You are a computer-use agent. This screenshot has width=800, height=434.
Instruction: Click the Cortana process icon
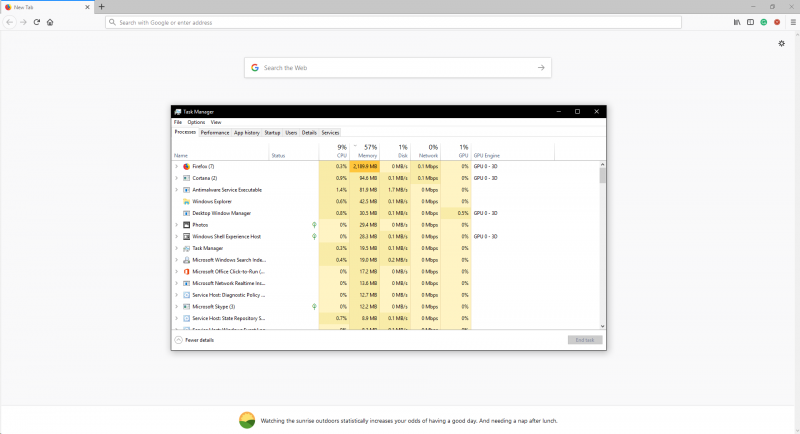click(187, 178)
